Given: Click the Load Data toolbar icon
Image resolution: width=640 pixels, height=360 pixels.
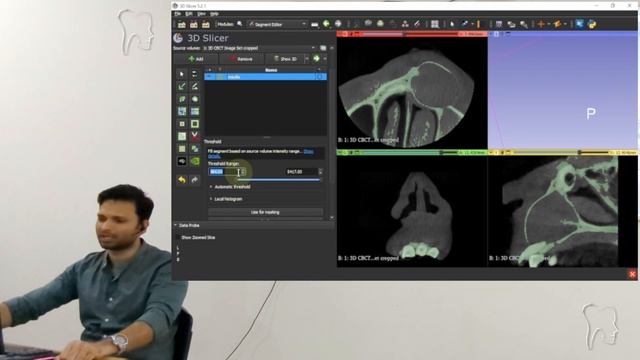Looking at the screenshot, I should pyautogui.click(x=182, y=24).
